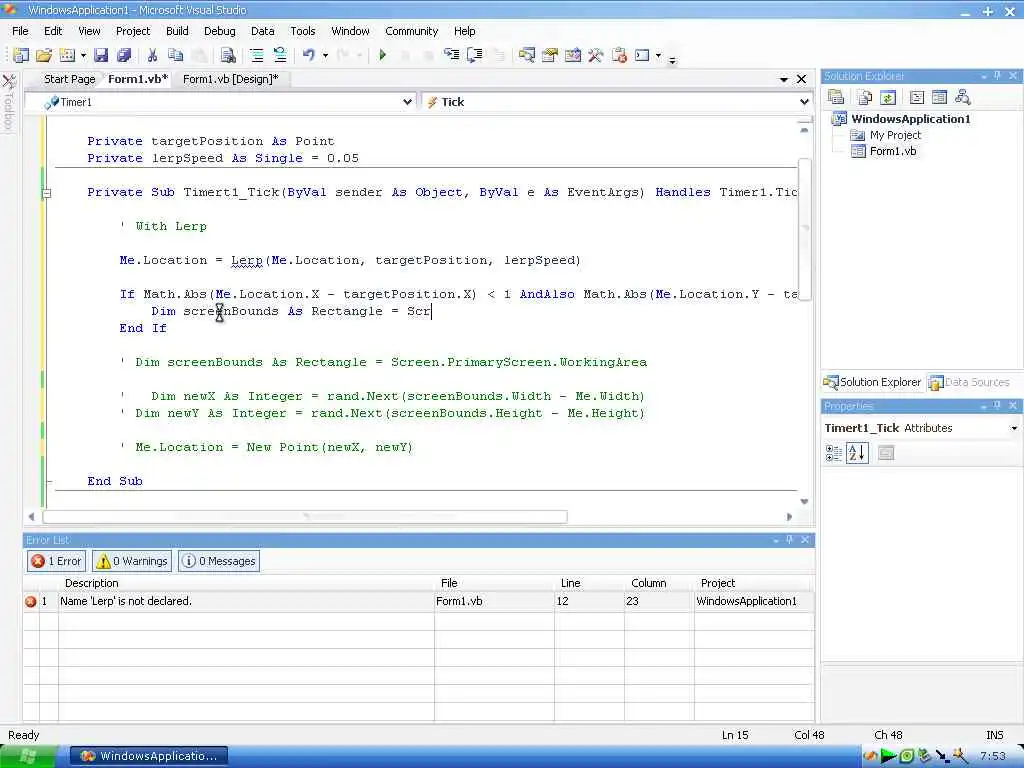Switch to the Start Page tab
1024x768 pixels.
[69, 79]
